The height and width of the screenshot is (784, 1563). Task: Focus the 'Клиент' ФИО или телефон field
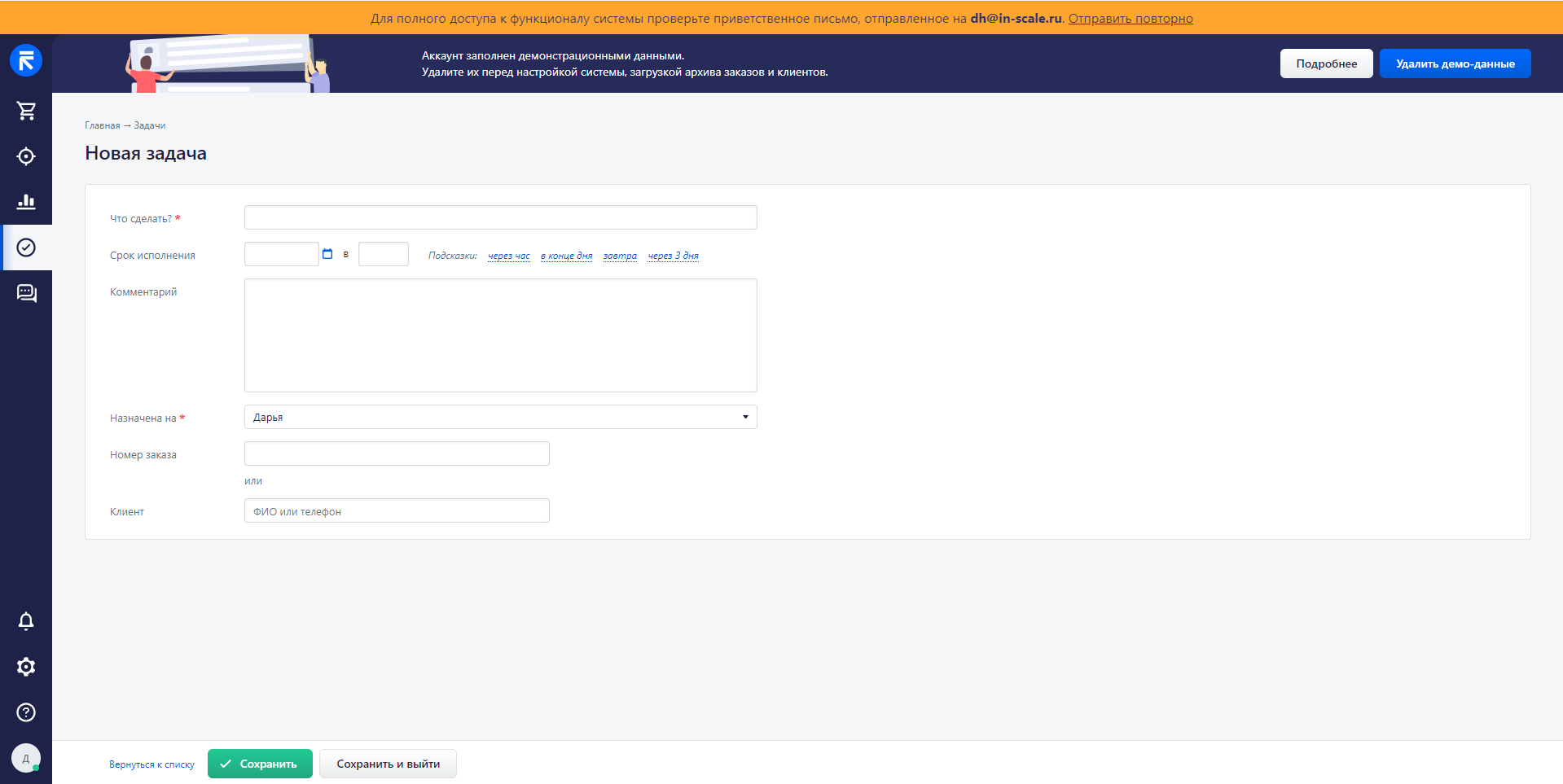coord(397,510)
